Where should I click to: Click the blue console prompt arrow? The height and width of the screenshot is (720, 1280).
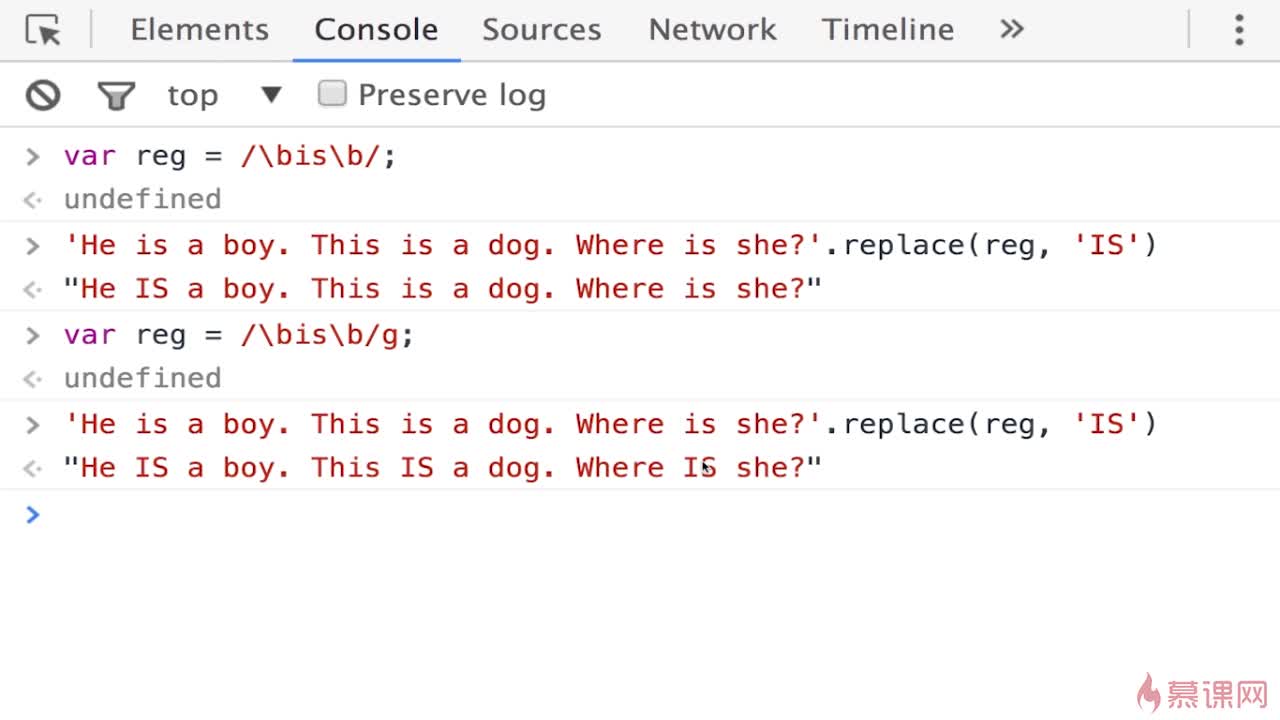32,514
